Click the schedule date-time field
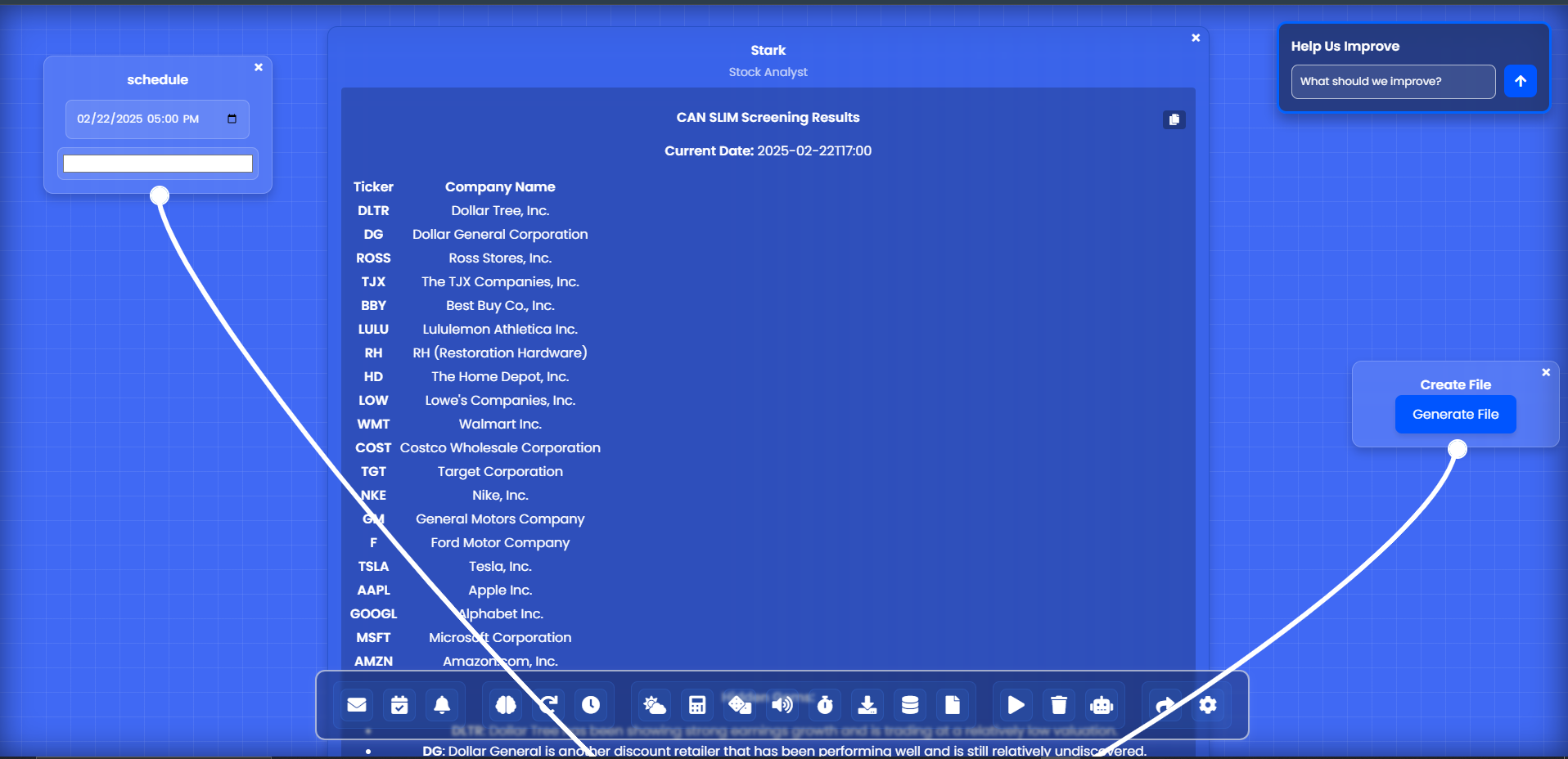 coord(157,119)
